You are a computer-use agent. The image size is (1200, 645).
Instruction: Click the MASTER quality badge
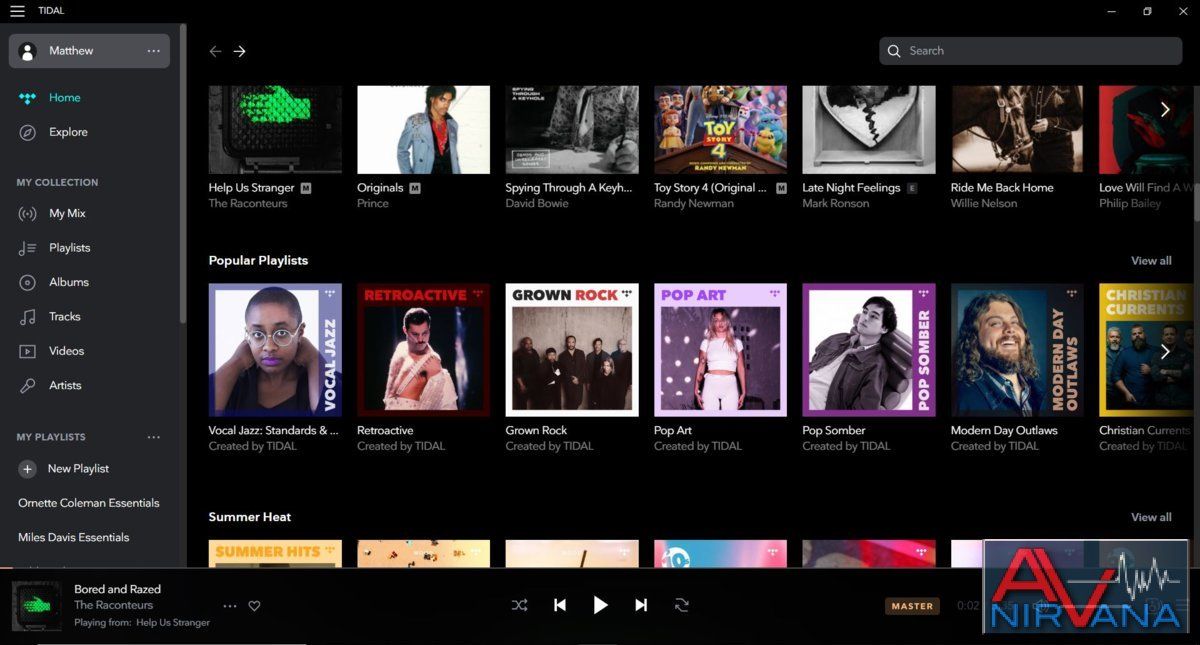[912, 606]
